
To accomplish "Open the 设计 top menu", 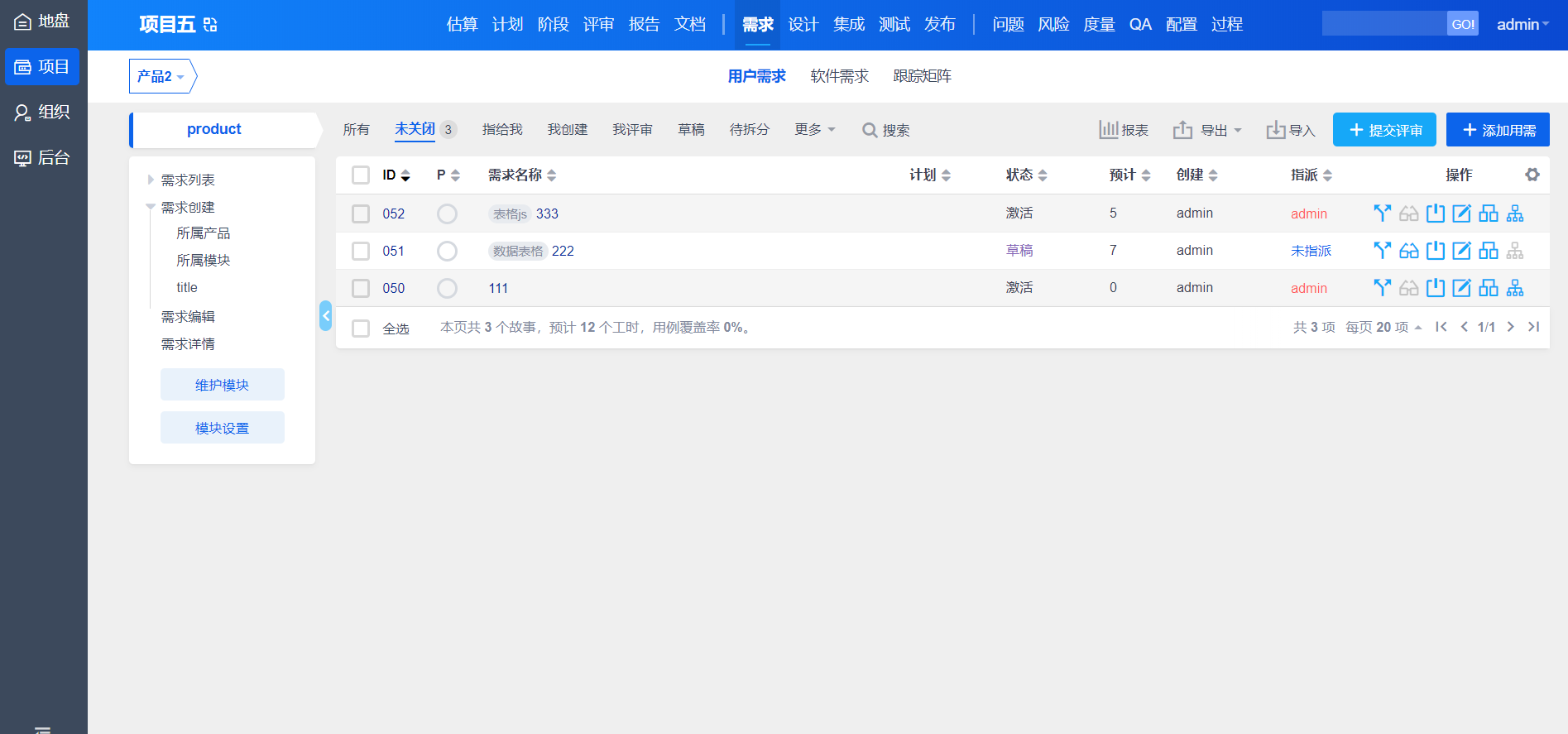I will [x=803, y=24].
